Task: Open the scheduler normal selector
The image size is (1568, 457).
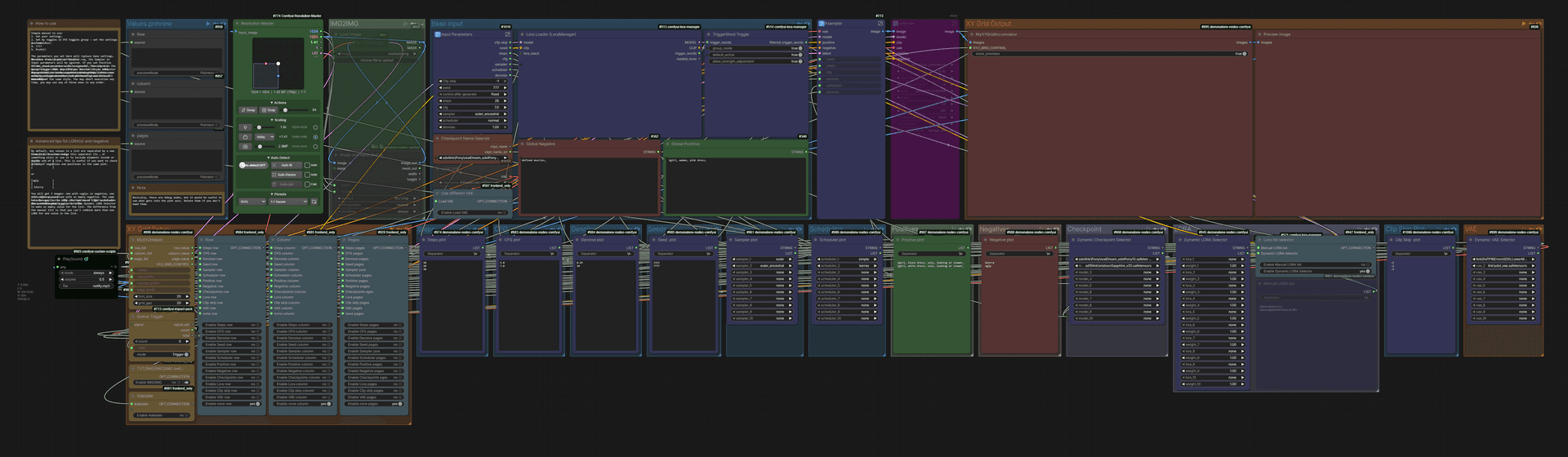Action: [473, 121]
